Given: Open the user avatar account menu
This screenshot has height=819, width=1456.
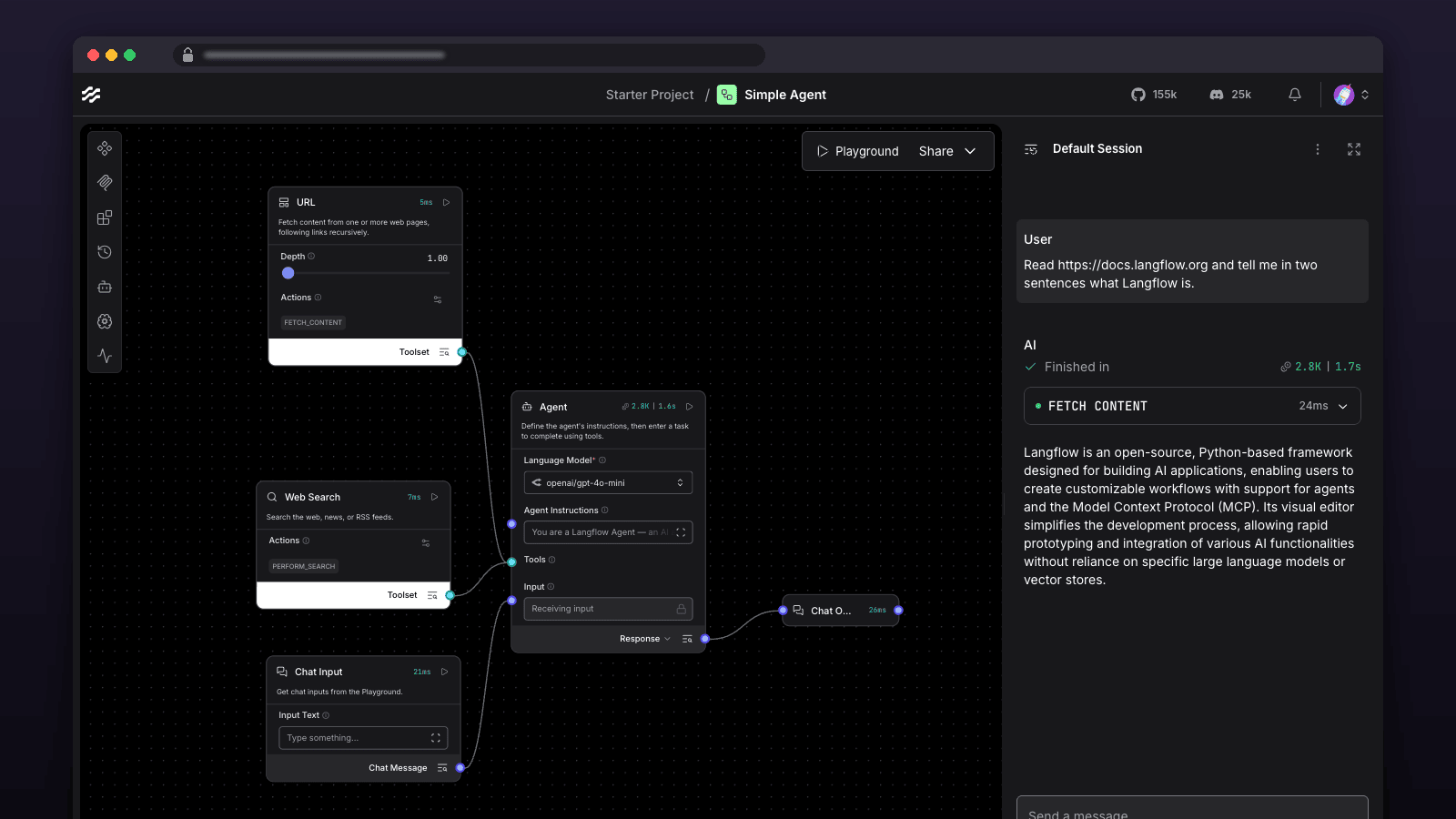Looking at the screenshot, I should 1351,95.
